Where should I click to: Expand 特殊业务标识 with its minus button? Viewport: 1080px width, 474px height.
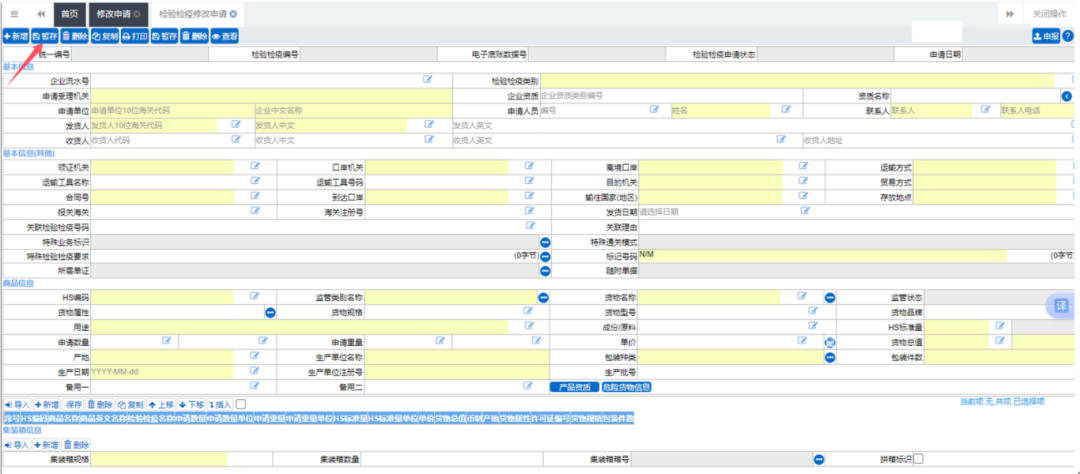click(x=545, y=243)
